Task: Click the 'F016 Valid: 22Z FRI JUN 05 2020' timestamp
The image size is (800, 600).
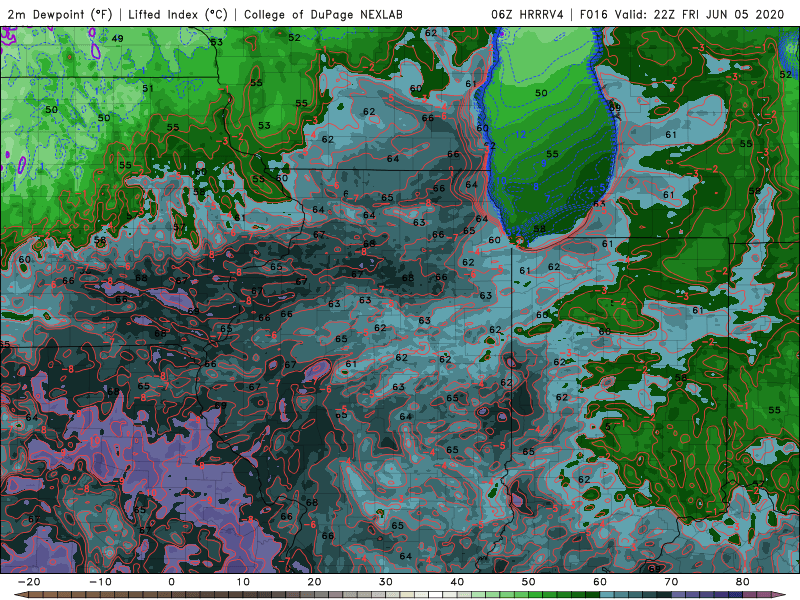Action: click(x=682, y=15)
